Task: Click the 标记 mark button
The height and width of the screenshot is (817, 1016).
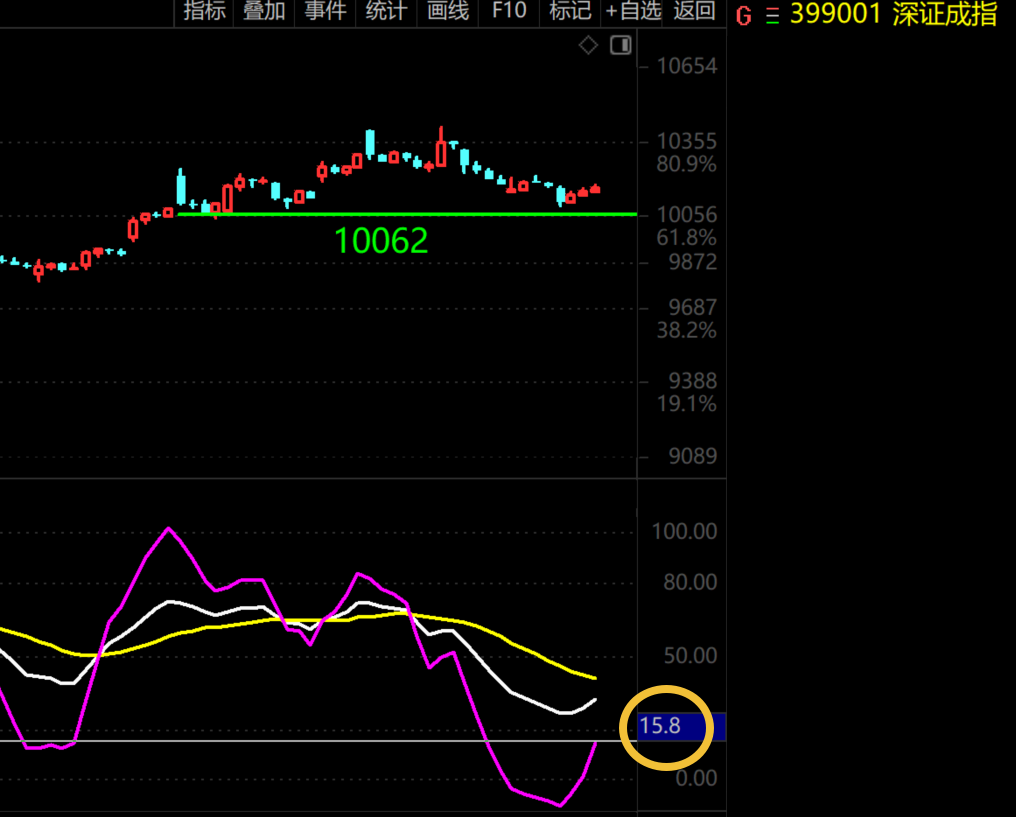Action: click(x=570, y=11)
